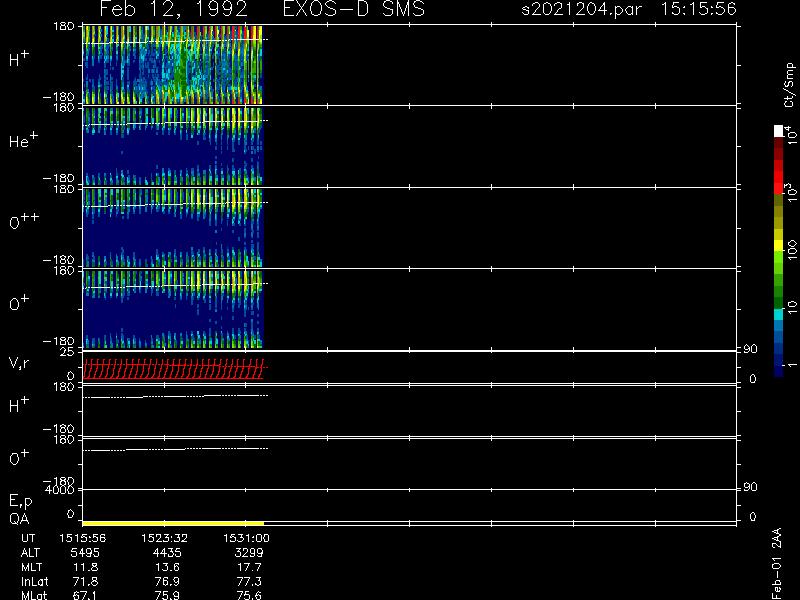This screenshot has height=600, width=800.
Task: Click the 'Ct/Smp' color scale unit label
Action: tap(790, 85)
